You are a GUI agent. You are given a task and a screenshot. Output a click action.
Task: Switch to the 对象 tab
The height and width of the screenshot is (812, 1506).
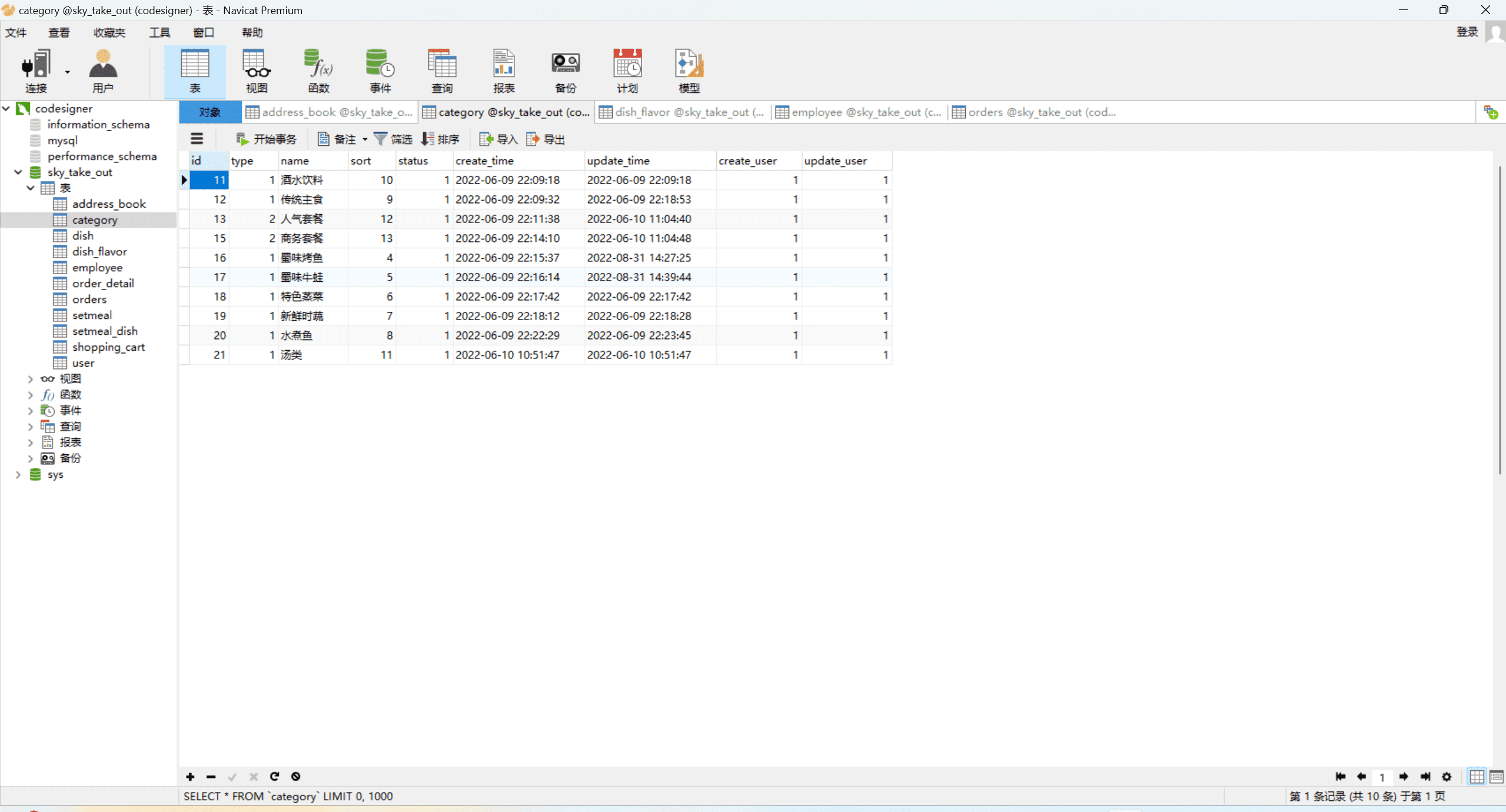pyautogui.click(x=210, y=112)
